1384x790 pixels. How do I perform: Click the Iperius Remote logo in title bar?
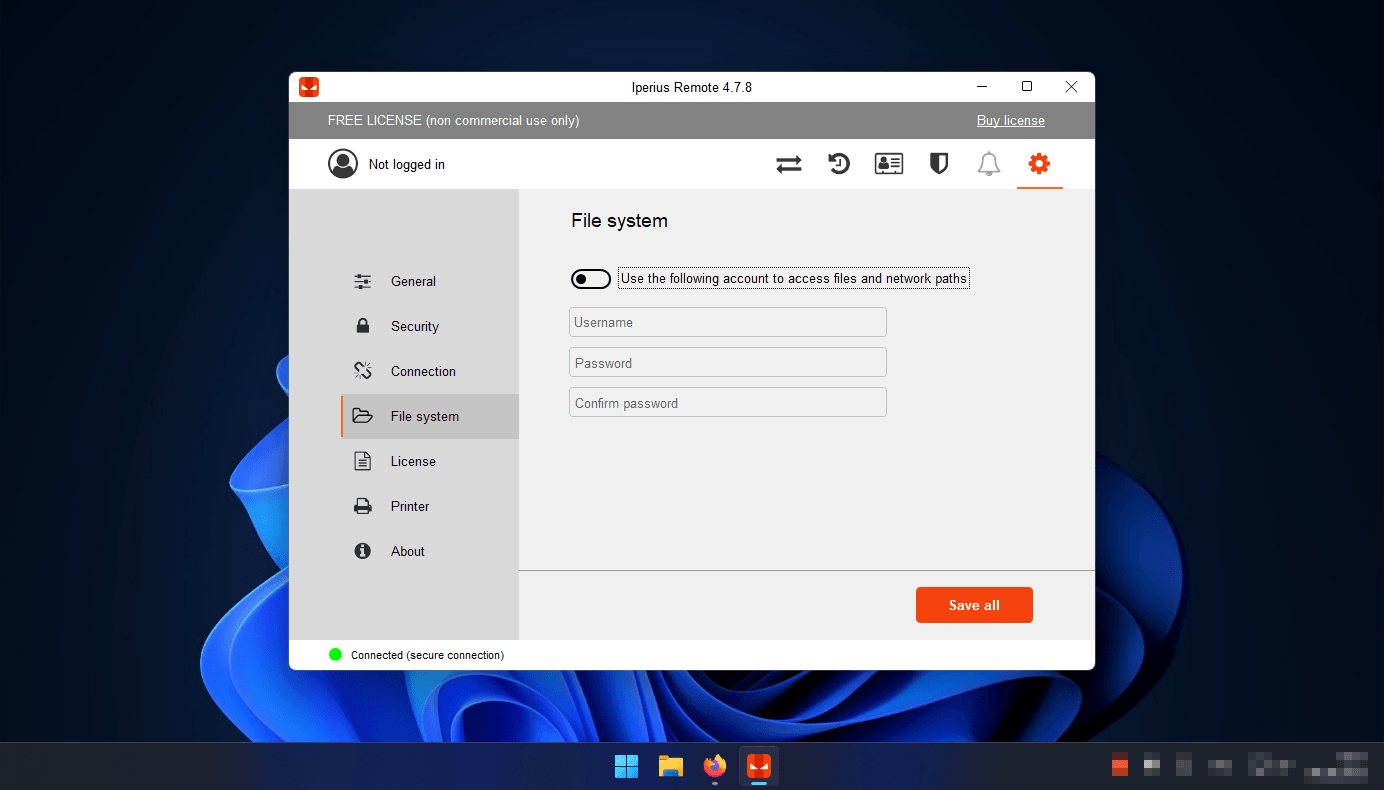(x=309, y=87)
